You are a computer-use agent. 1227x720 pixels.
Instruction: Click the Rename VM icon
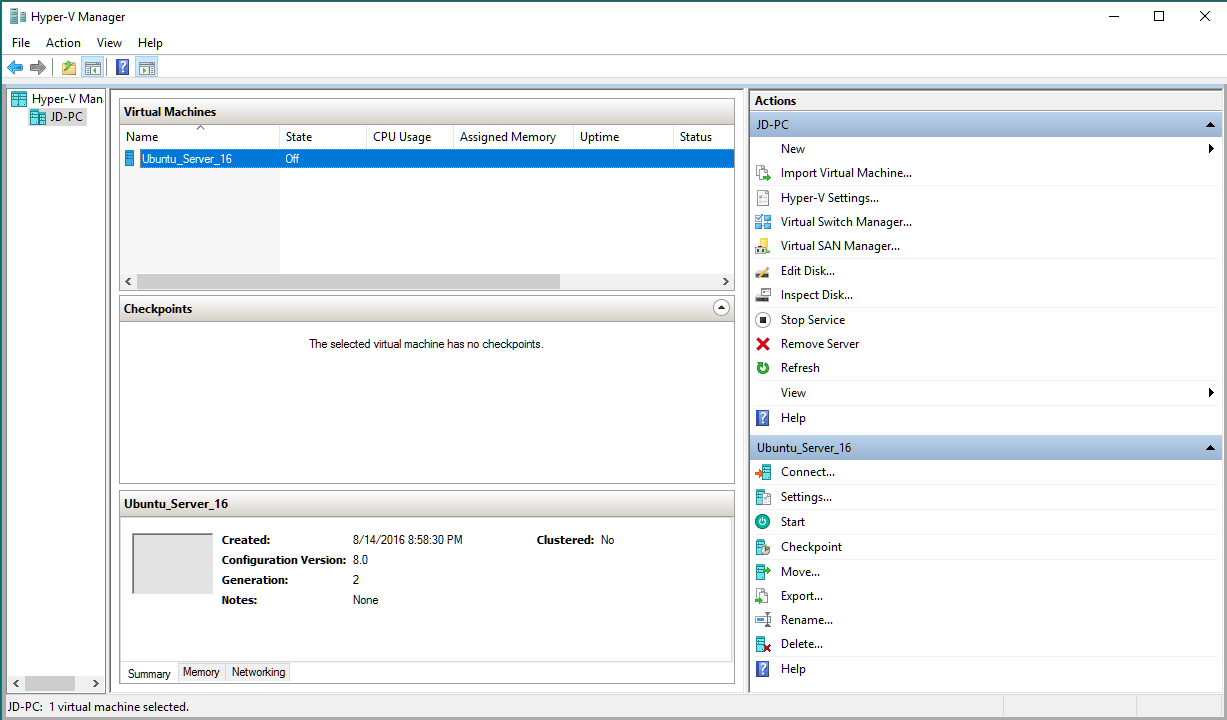(763, 620)
